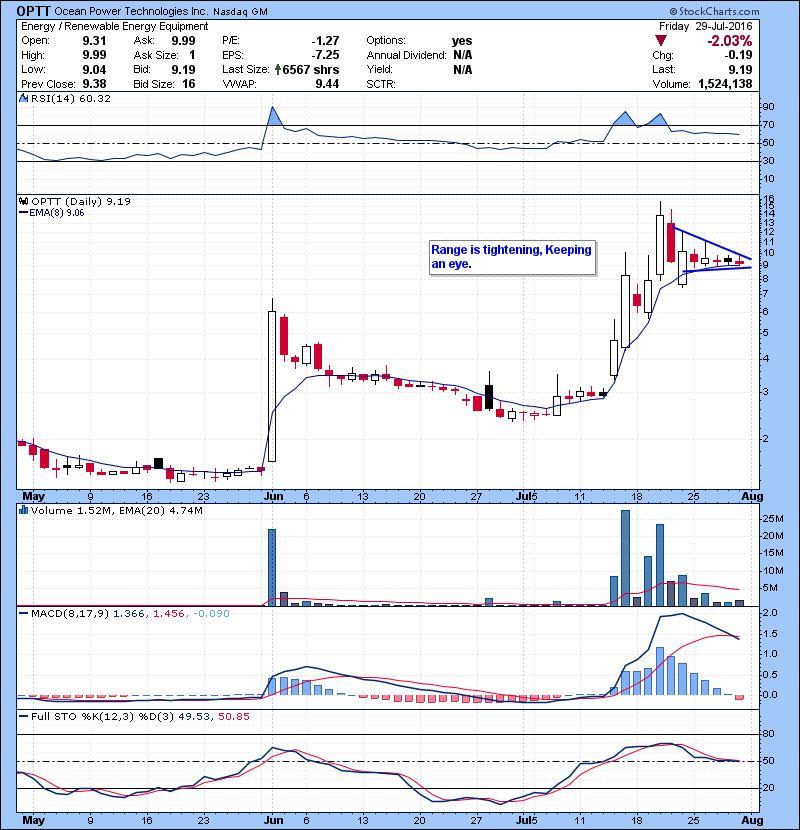Click the OPTT ticker symbol in header
800x830 pixels.
click(x=34, y=11)
